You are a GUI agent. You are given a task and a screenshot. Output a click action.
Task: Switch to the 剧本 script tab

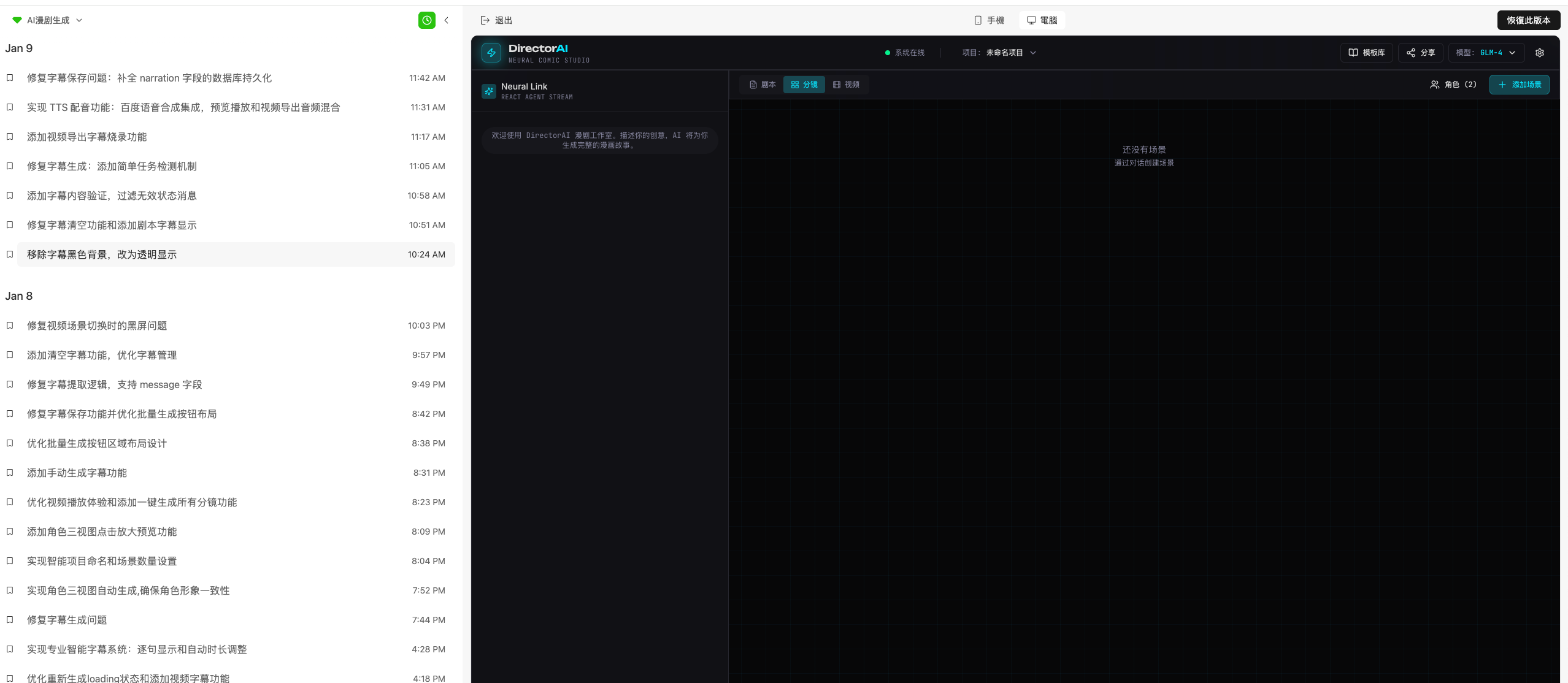pyautogui.click(x=763, y=85)
